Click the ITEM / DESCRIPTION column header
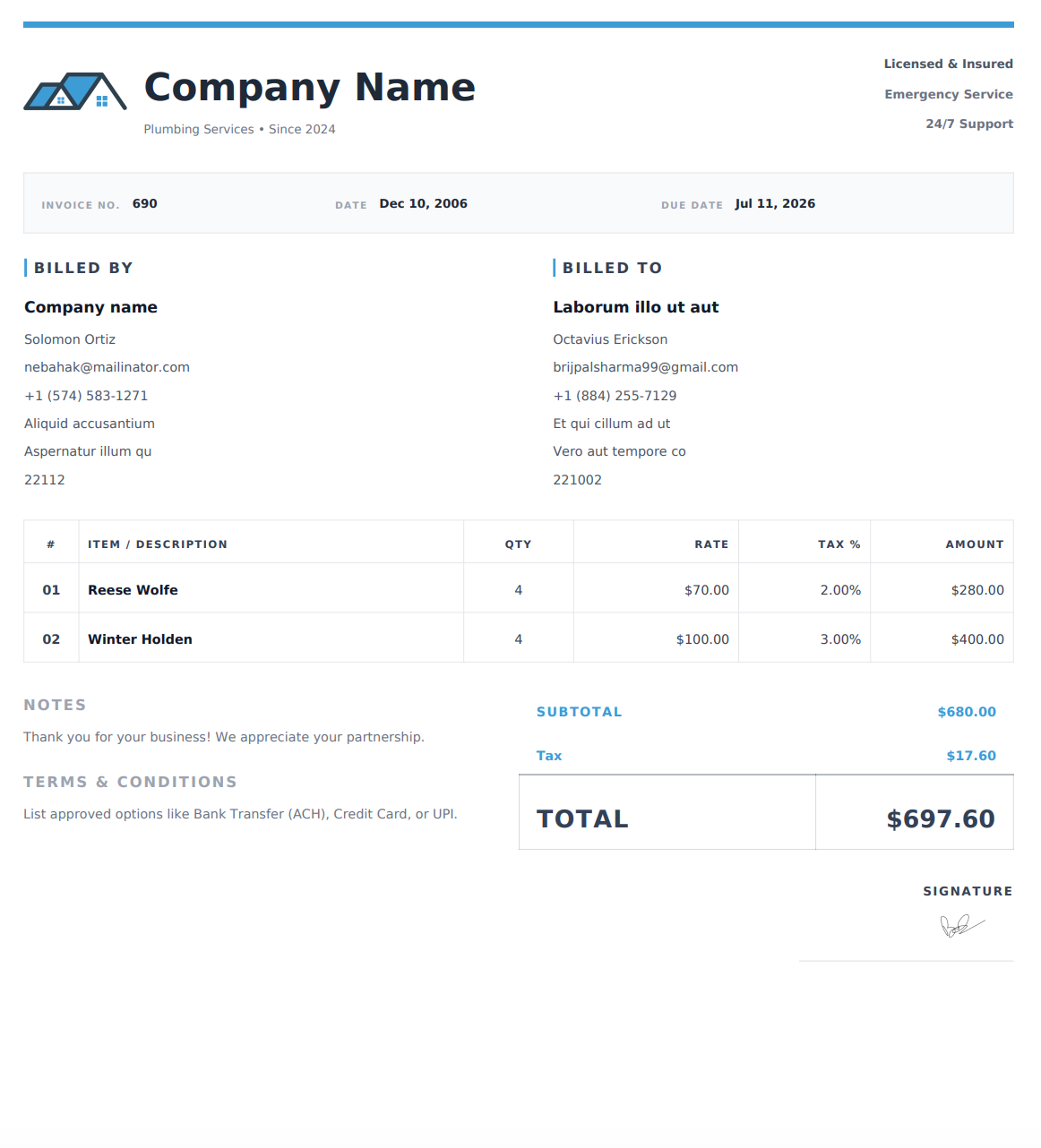Image resolution: width=1041 pixels, height=1148 pixels. click(x=158, y=544)
